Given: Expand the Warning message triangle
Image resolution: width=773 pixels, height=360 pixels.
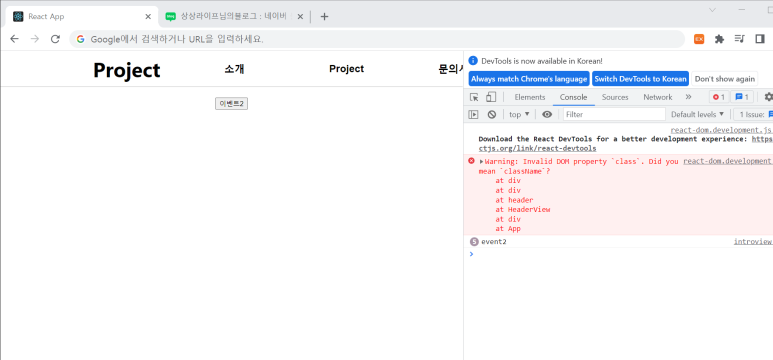Looking at the screenshot, I should coord(482,162).
